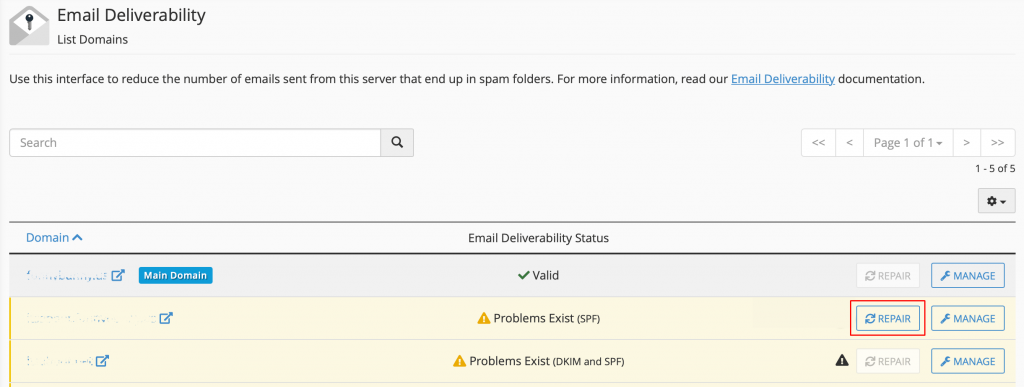This screenshot has height=387, width=1024.
Task: Click into the Search input field
Action: point(195,142)
